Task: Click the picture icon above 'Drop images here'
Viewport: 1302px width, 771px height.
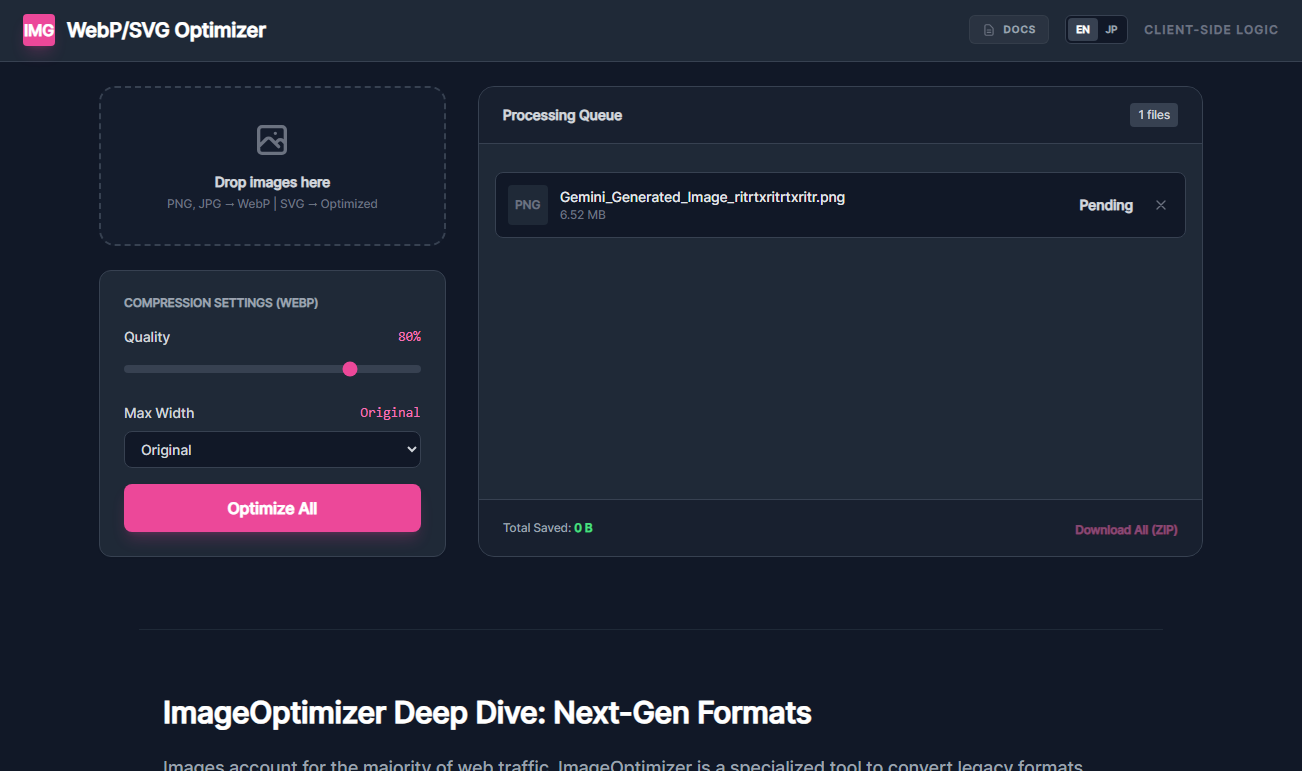Action: [x=272, y=139]
